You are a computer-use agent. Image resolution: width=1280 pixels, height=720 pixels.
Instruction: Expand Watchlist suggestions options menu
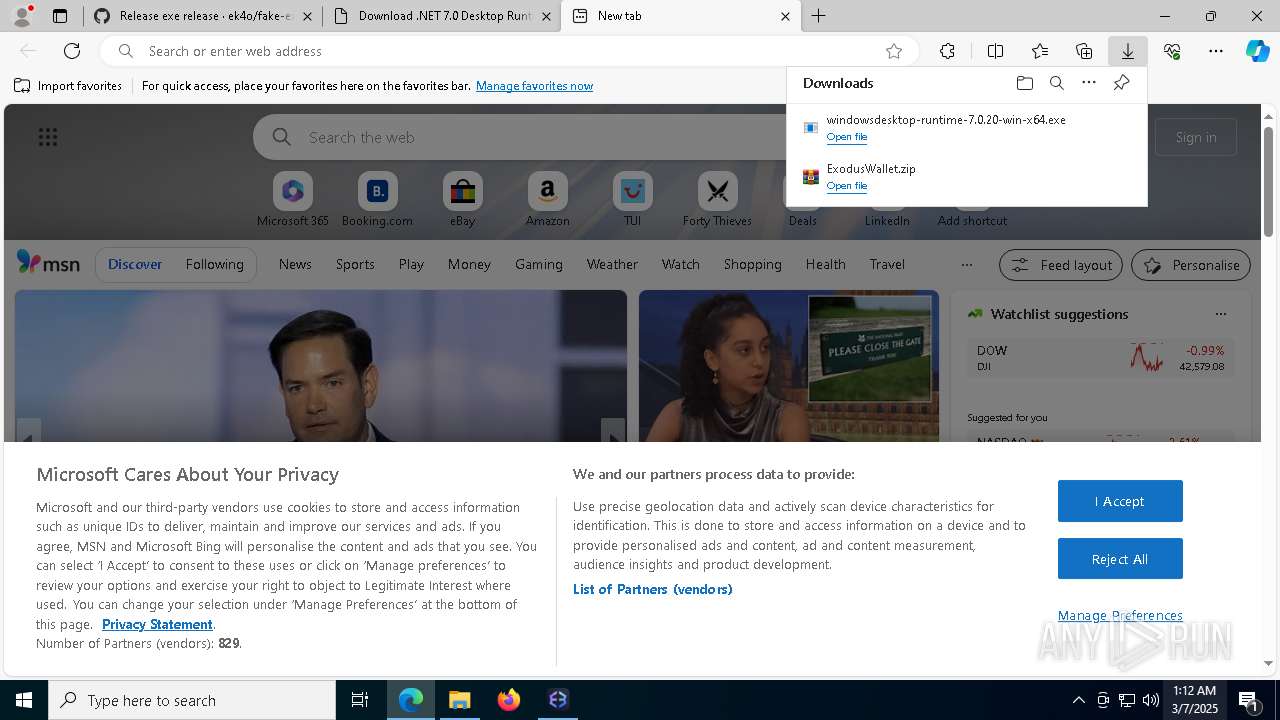pos(1220,314)
